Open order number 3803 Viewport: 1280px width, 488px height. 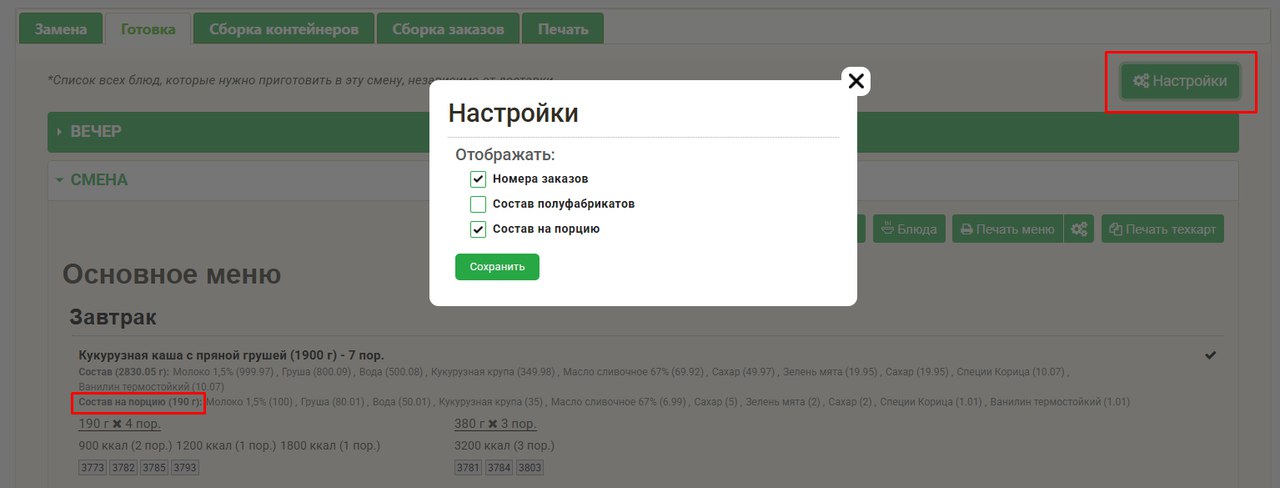point(529,467)
